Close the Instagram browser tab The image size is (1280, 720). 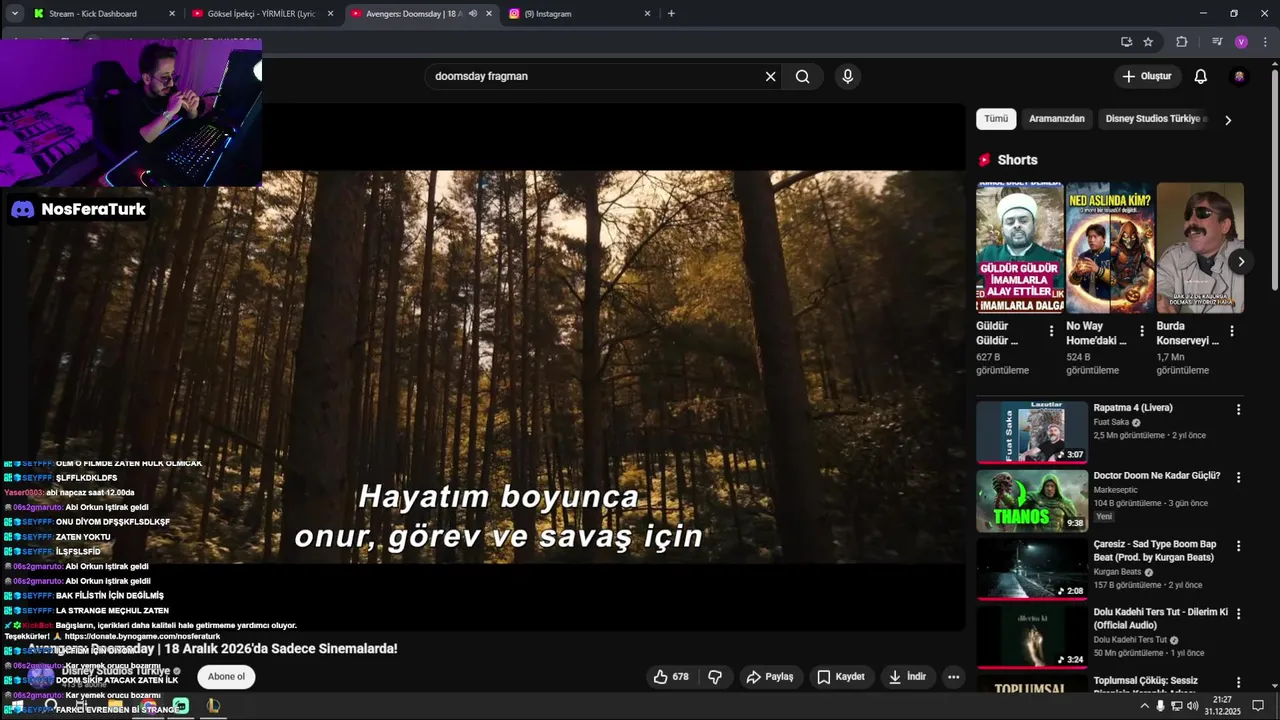tap(647, 14)
